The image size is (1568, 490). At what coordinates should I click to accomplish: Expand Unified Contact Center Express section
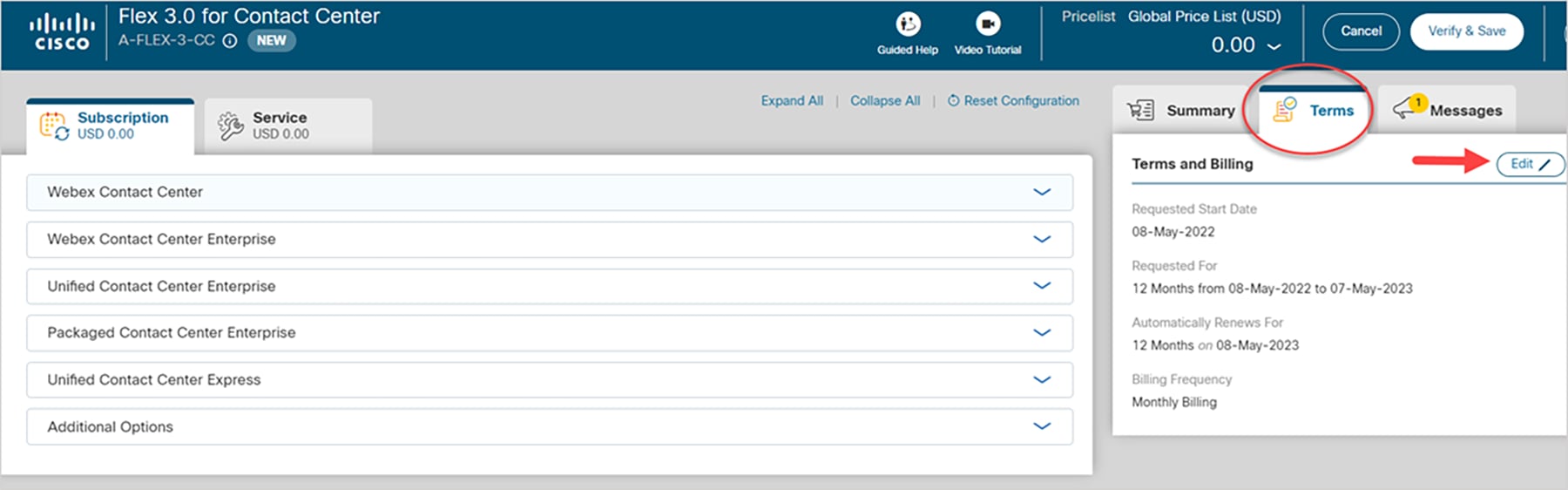[550, 380]
